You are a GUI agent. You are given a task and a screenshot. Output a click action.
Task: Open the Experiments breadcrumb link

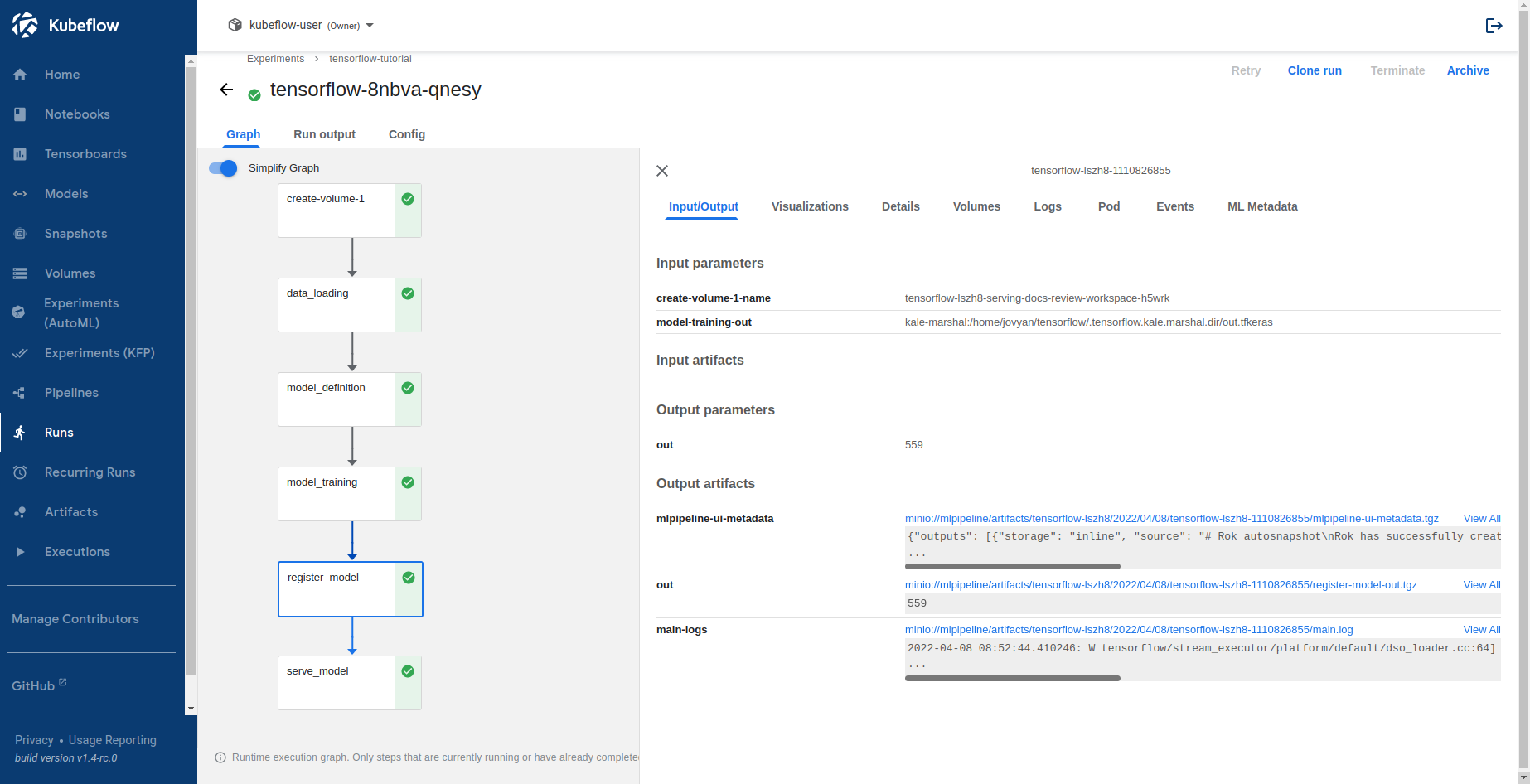275,59
